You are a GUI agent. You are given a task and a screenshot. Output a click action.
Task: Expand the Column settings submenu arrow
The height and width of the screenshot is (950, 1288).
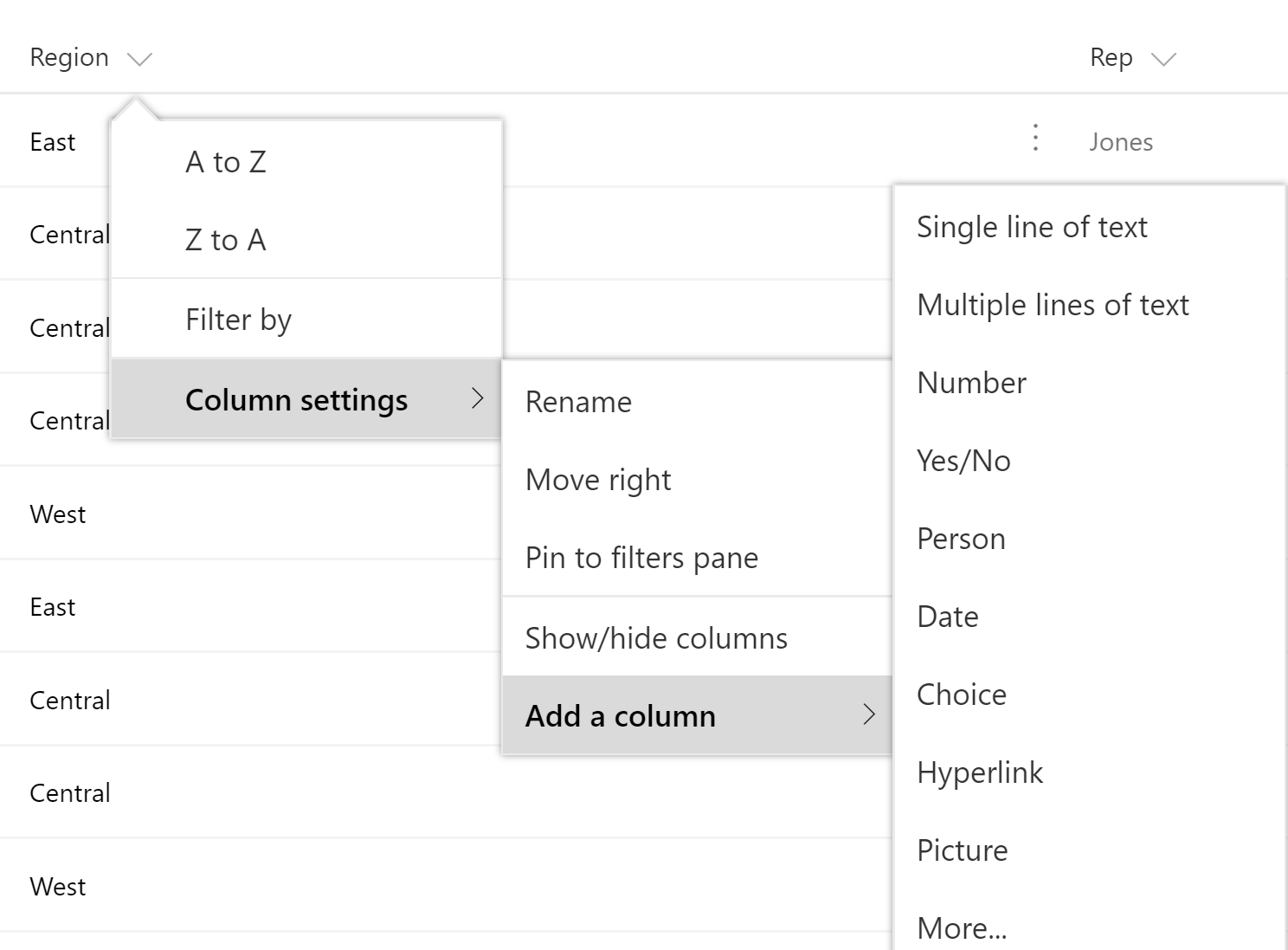(x=477, y=398)
